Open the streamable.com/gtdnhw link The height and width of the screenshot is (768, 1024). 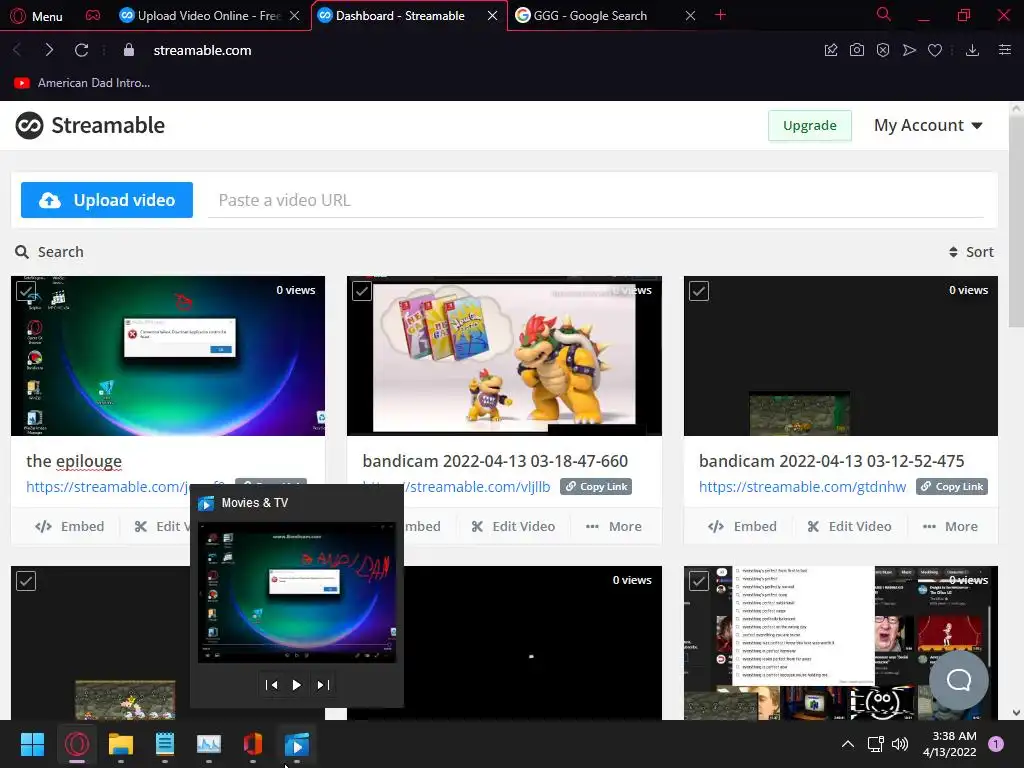click(803, 487)
